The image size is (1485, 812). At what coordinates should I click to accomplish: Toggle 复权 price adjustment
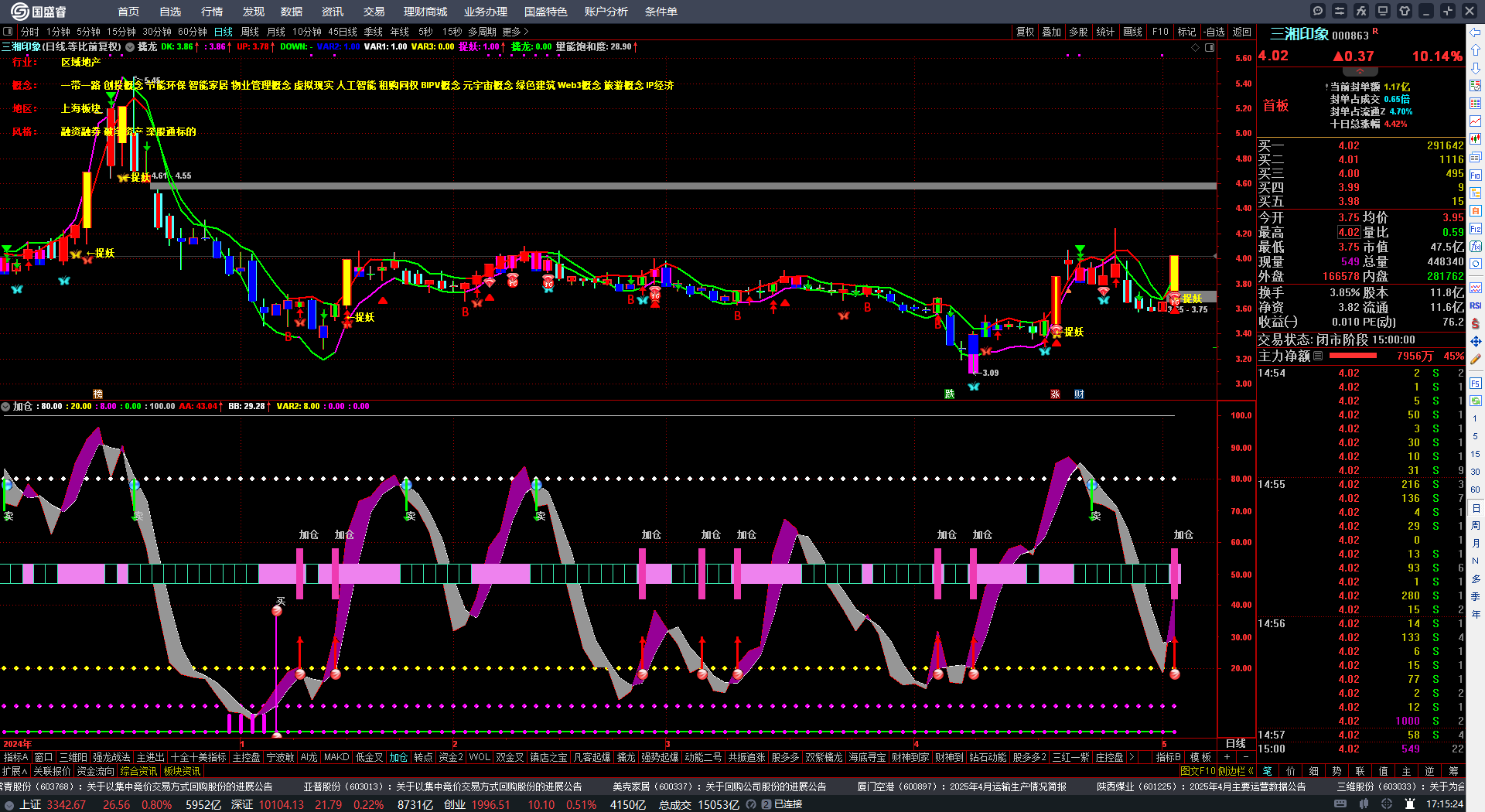pyautogui.click(x=1025, y=32)
